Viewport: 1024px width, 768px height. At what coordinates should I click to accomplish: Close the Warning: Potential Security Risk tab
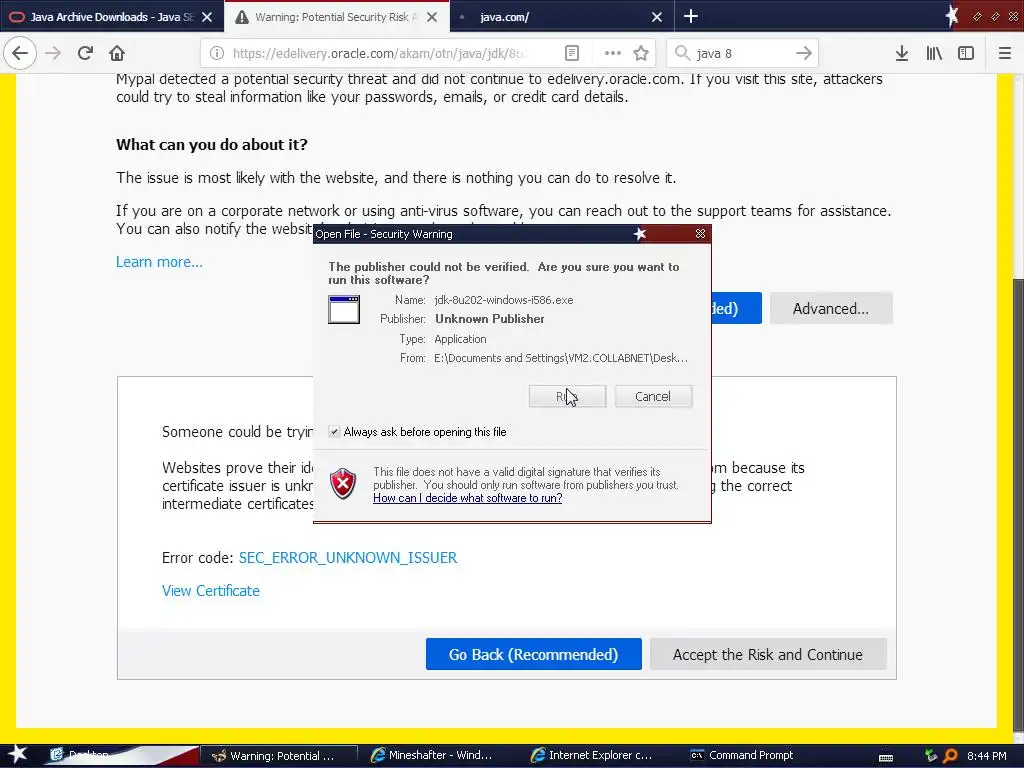(432, 17)
